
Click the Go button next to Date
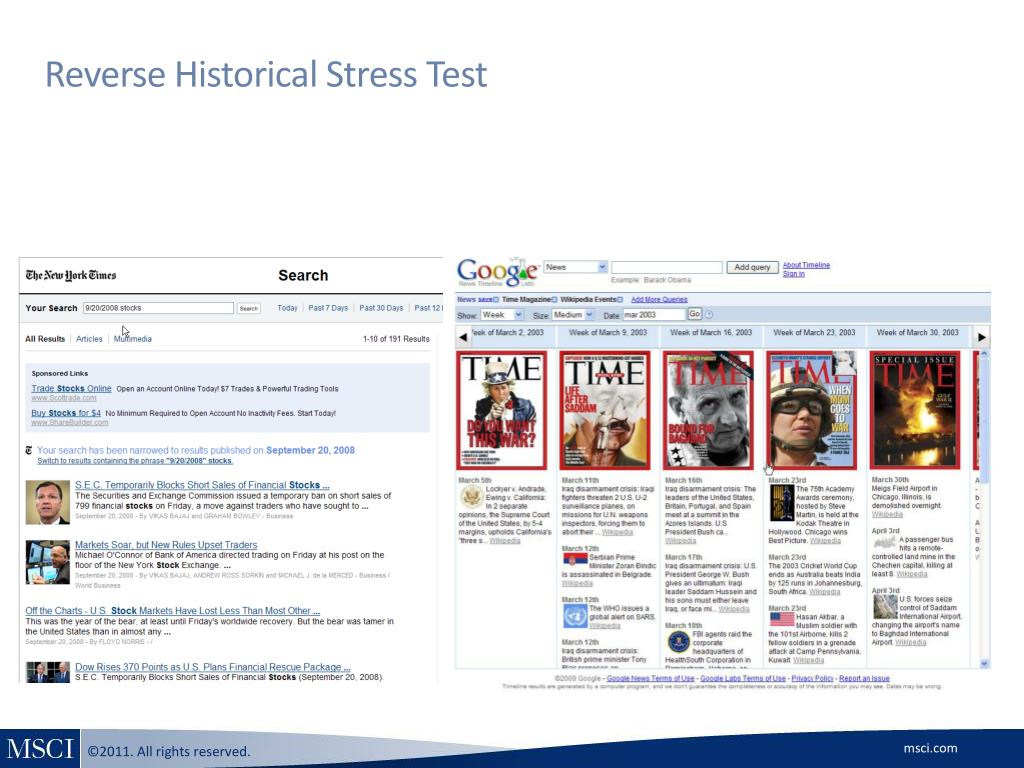694,314
